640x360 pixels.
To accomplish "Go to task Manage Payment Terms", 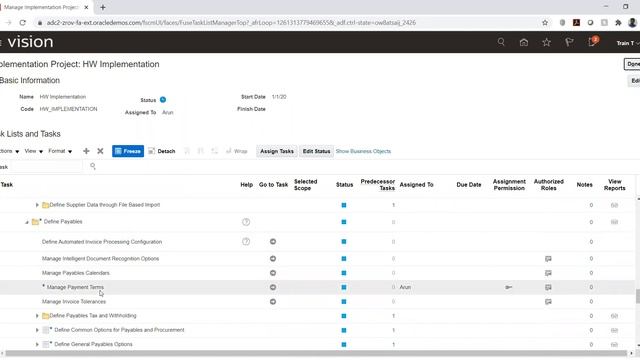I will pos(273,287).
